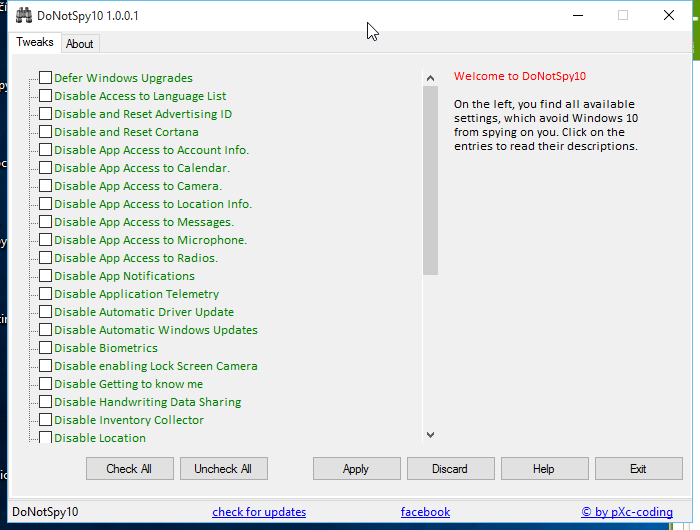Switch to the Tweaks tab
The image size is (700, 530).
[x=35, y=42]
